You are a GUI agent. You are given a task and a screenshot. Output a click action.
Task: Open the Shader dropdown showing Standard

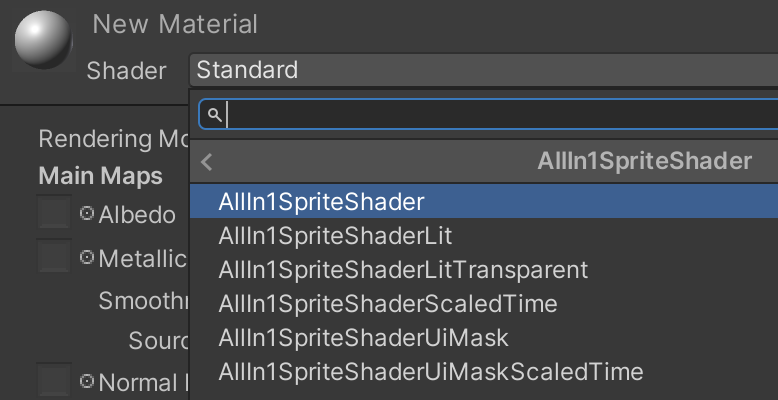[484, 70]
